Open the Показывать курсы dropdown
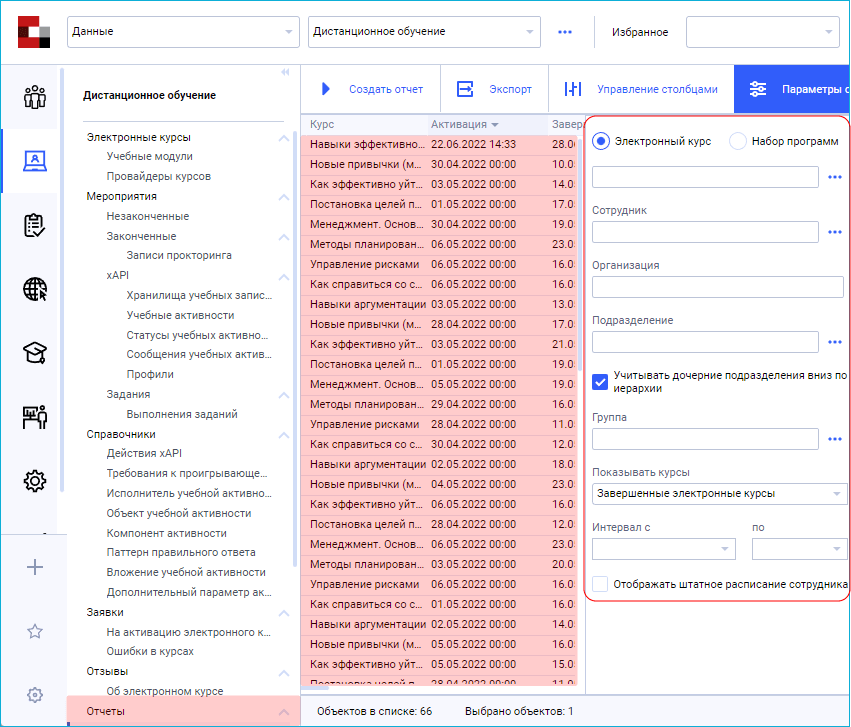 (716, 493)
